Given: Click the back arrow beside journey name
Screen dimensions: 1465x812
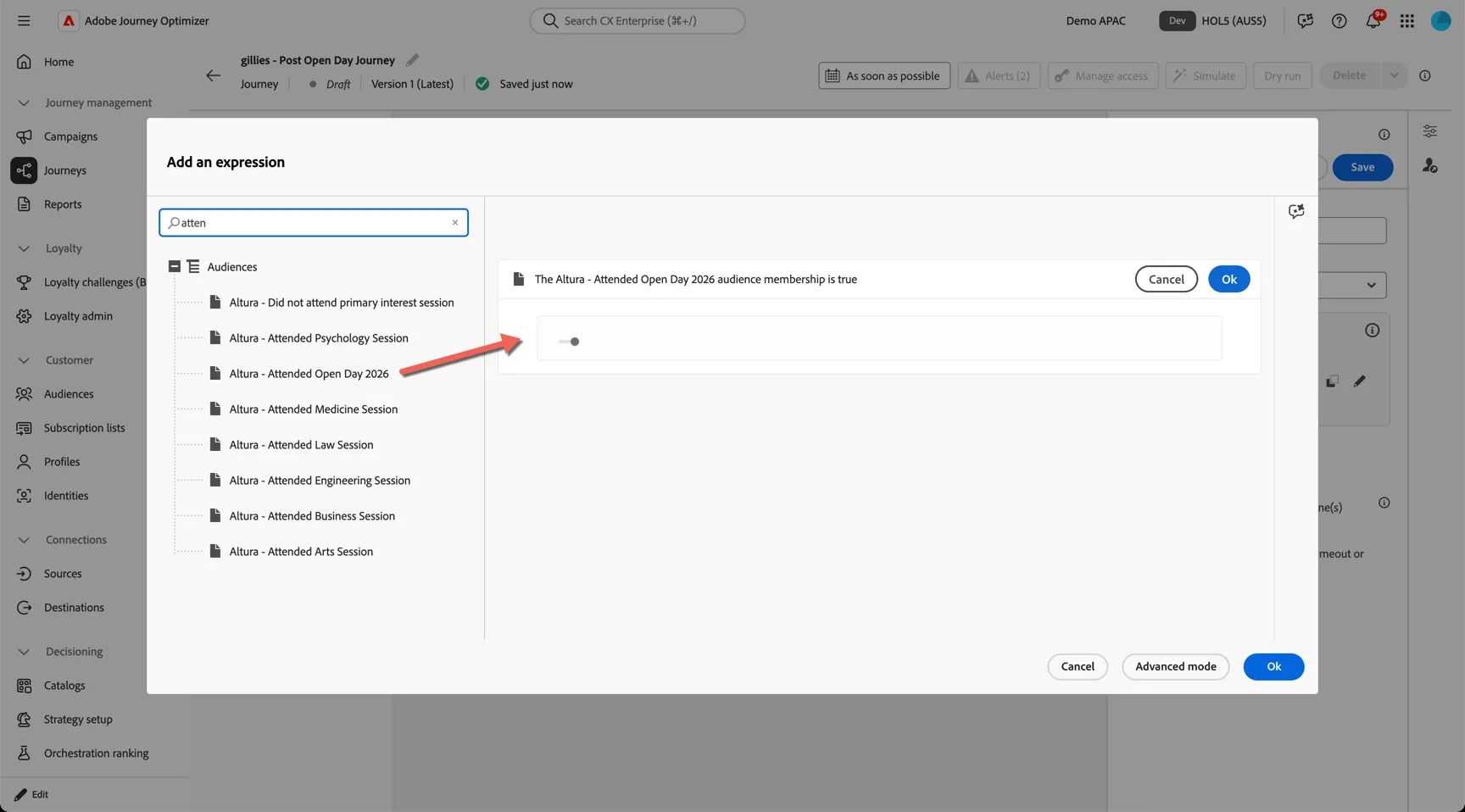Looking at the screenshot, I should pos(213,75).
